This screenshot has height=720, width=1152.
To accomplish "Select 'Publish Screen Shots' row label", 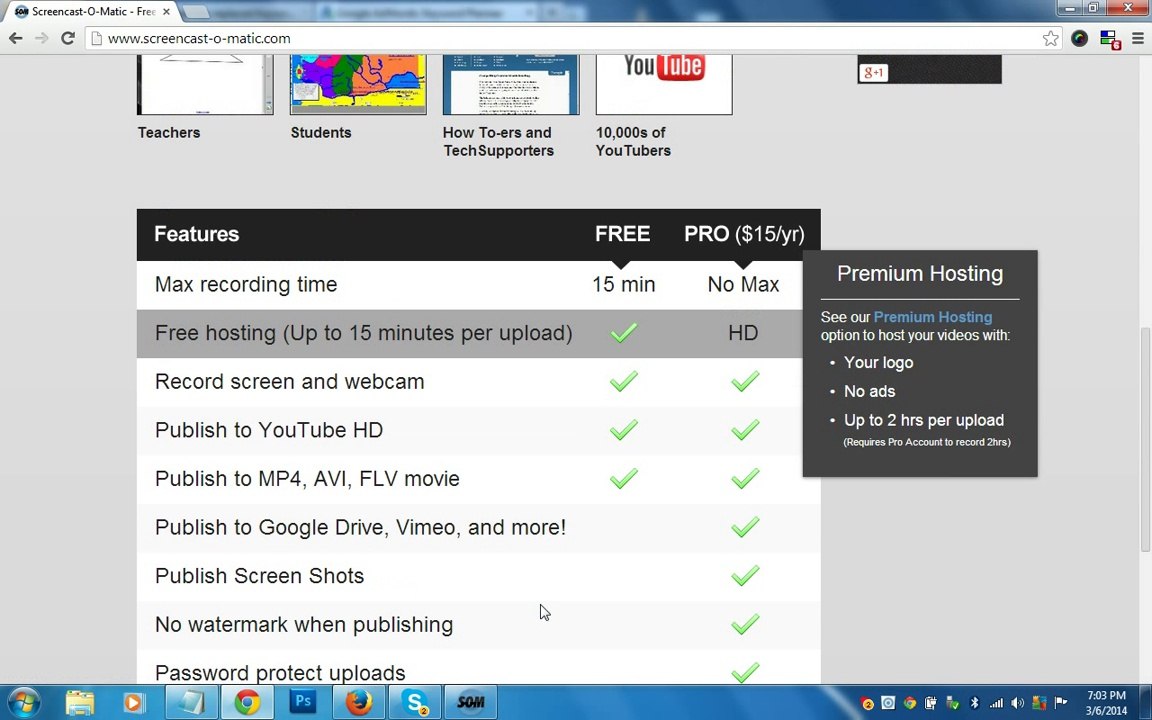I will [259, 575].
